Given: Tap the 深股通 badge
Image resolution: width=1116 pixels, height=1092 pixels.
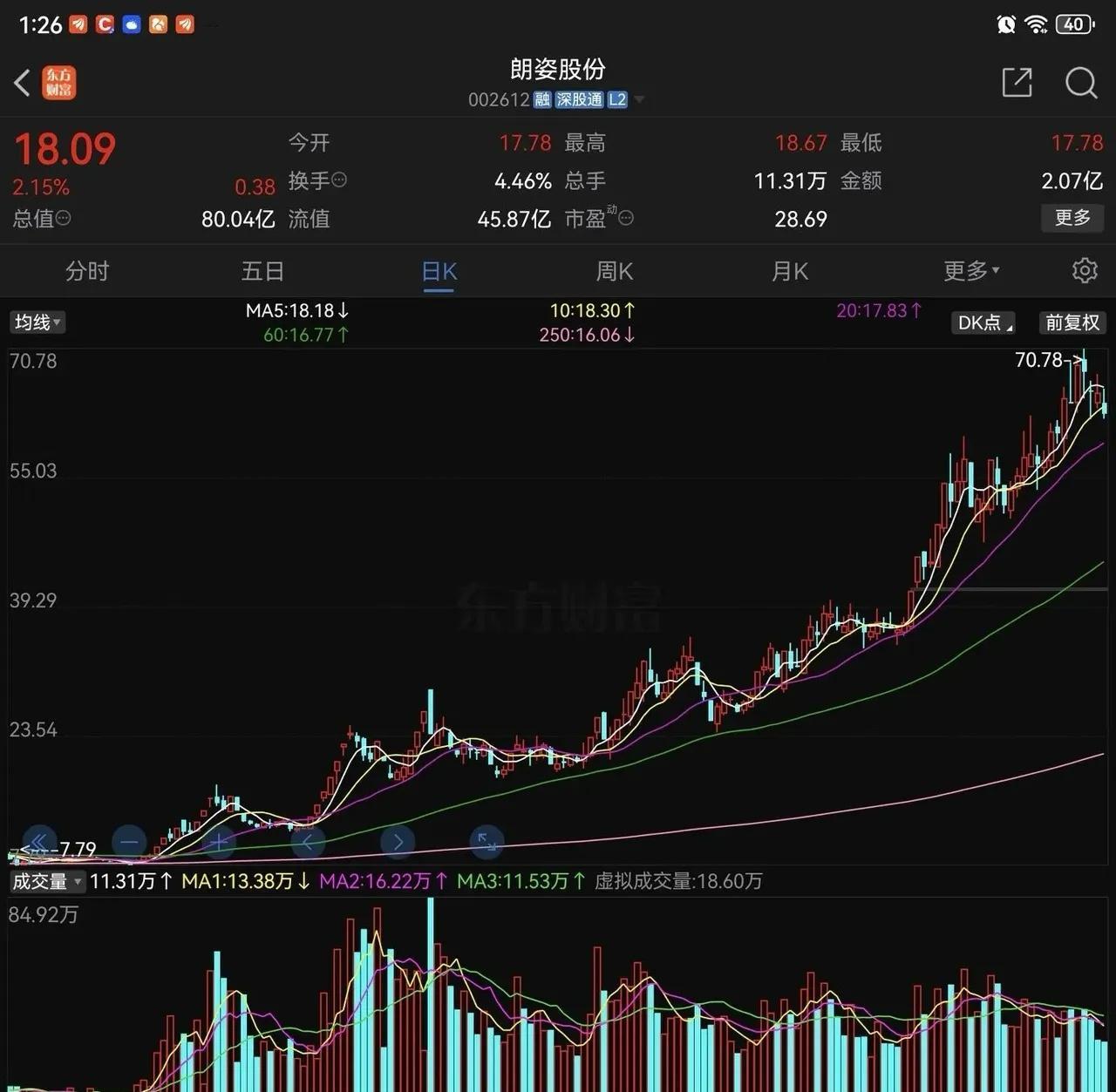Looking at the screenshot, I should tap(580, 99).
